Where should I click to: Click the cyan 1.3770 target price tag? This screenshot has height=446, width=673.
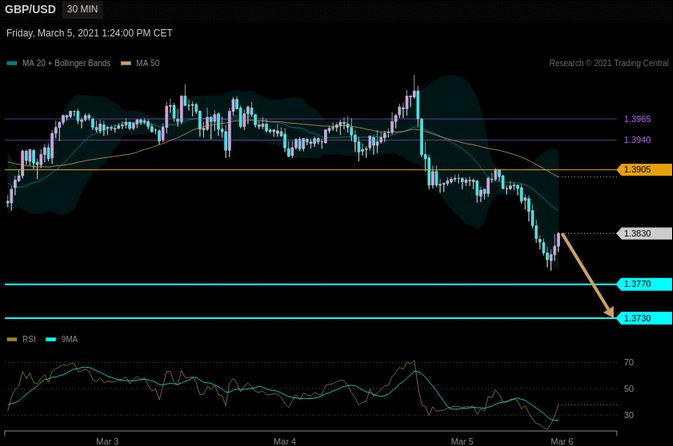[644, 284]
